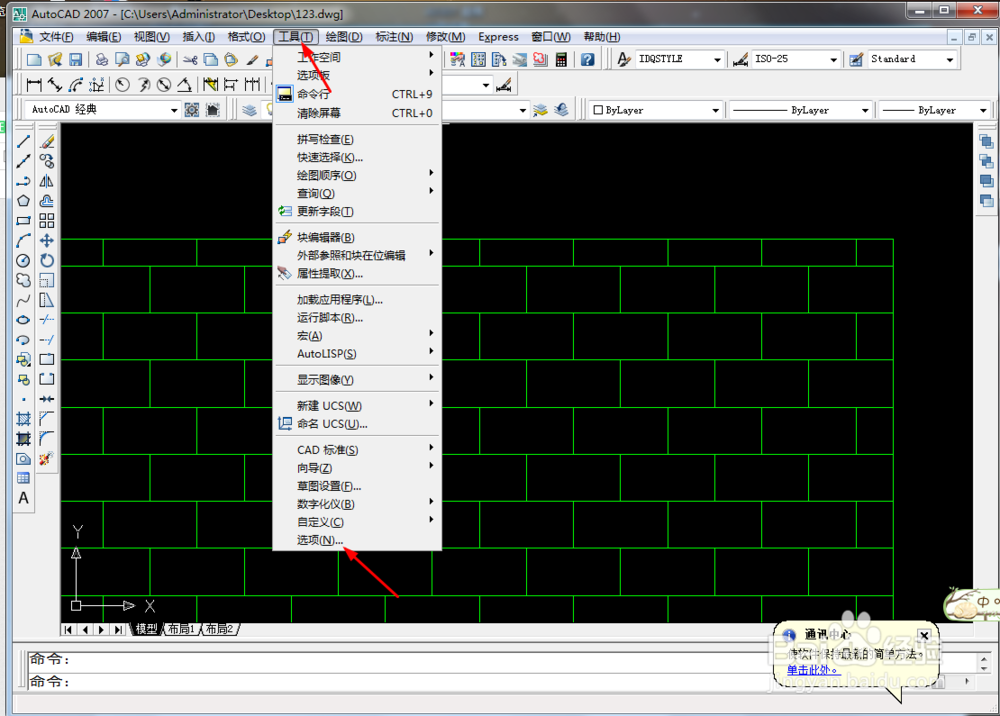Expand the 查询(Q) submenu
The width and height of the screenshot is (1000, 716).
[x=357, y=193]
